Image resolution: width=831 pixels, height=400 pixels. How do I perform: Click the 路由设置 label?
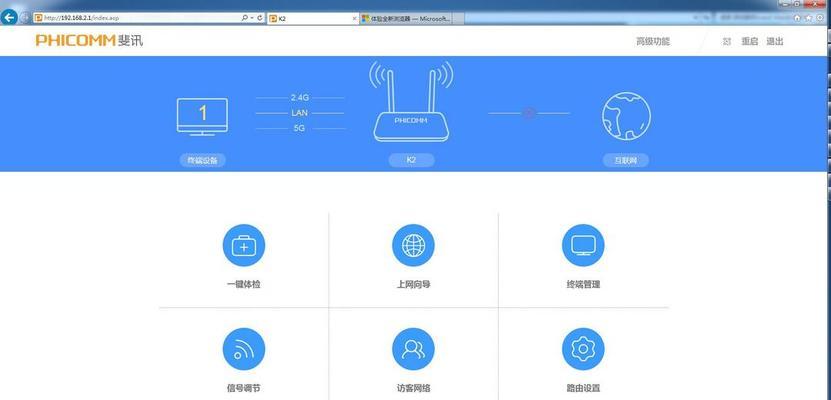(x=583, y=388)
